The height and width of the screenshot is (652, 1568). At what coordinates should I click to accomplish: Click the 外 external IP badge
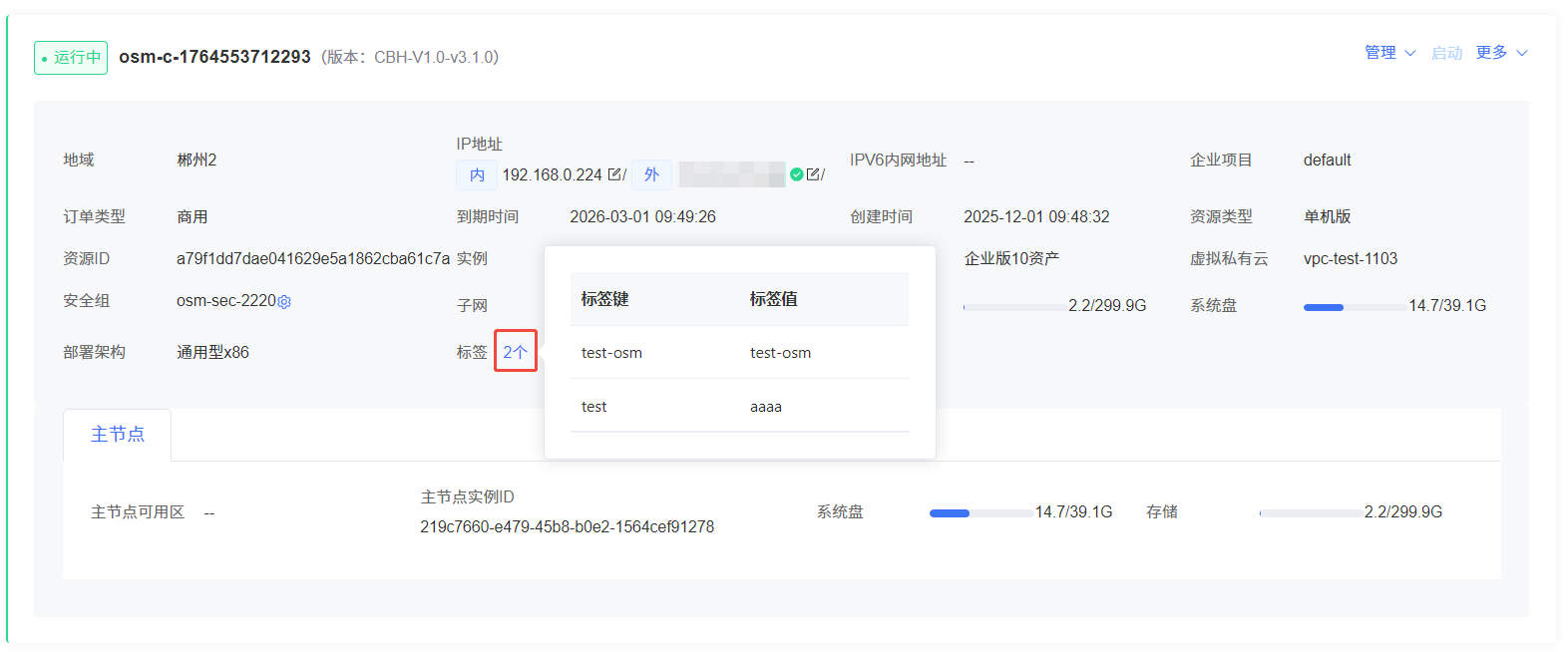(651, 174)
